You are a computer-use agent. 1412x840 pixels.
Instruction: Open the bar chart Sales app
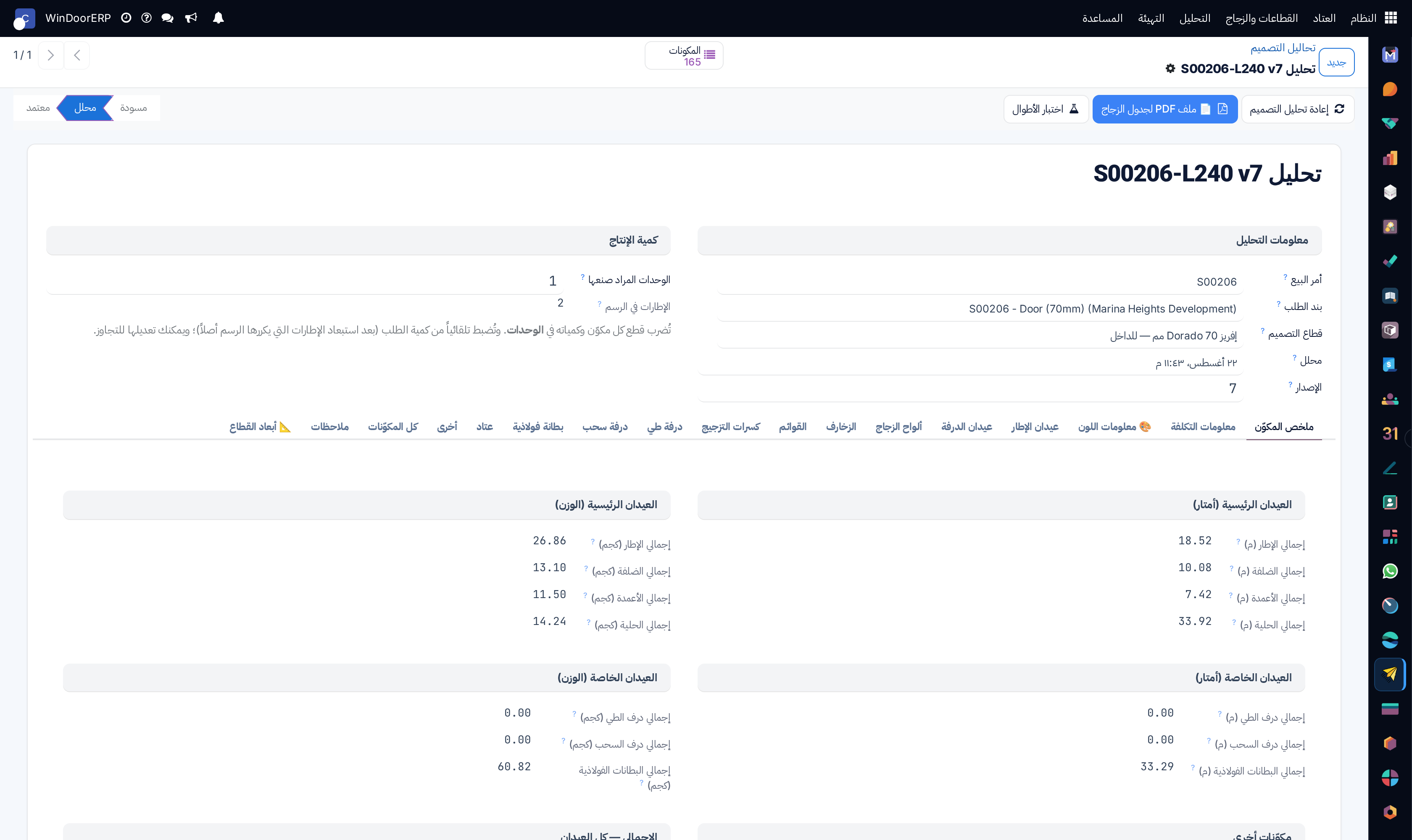click(1390, 158)
